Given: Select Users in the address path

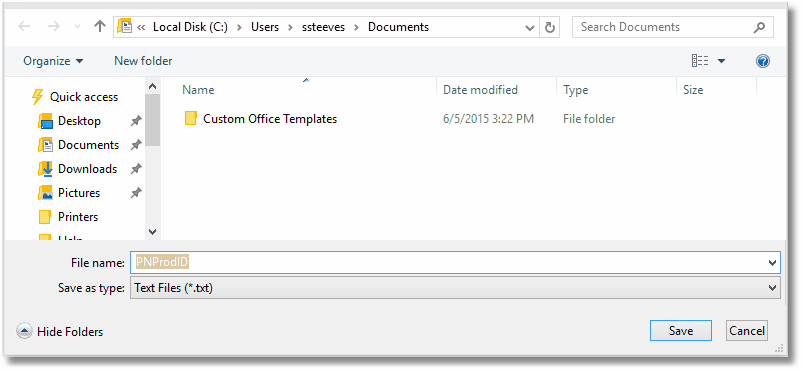Looking at the screenshot, I should click(x=265, y=27).
